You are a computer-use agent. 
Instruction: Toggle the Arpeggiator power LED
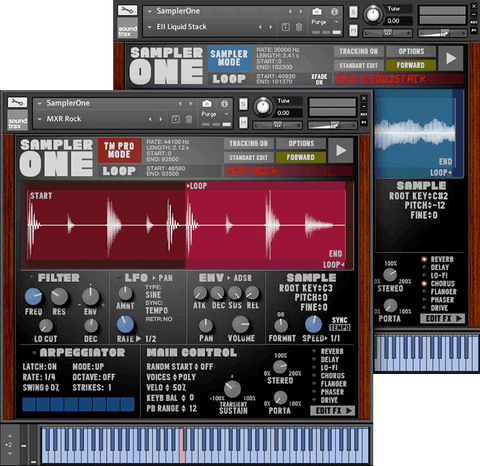[x=34, y=353]
